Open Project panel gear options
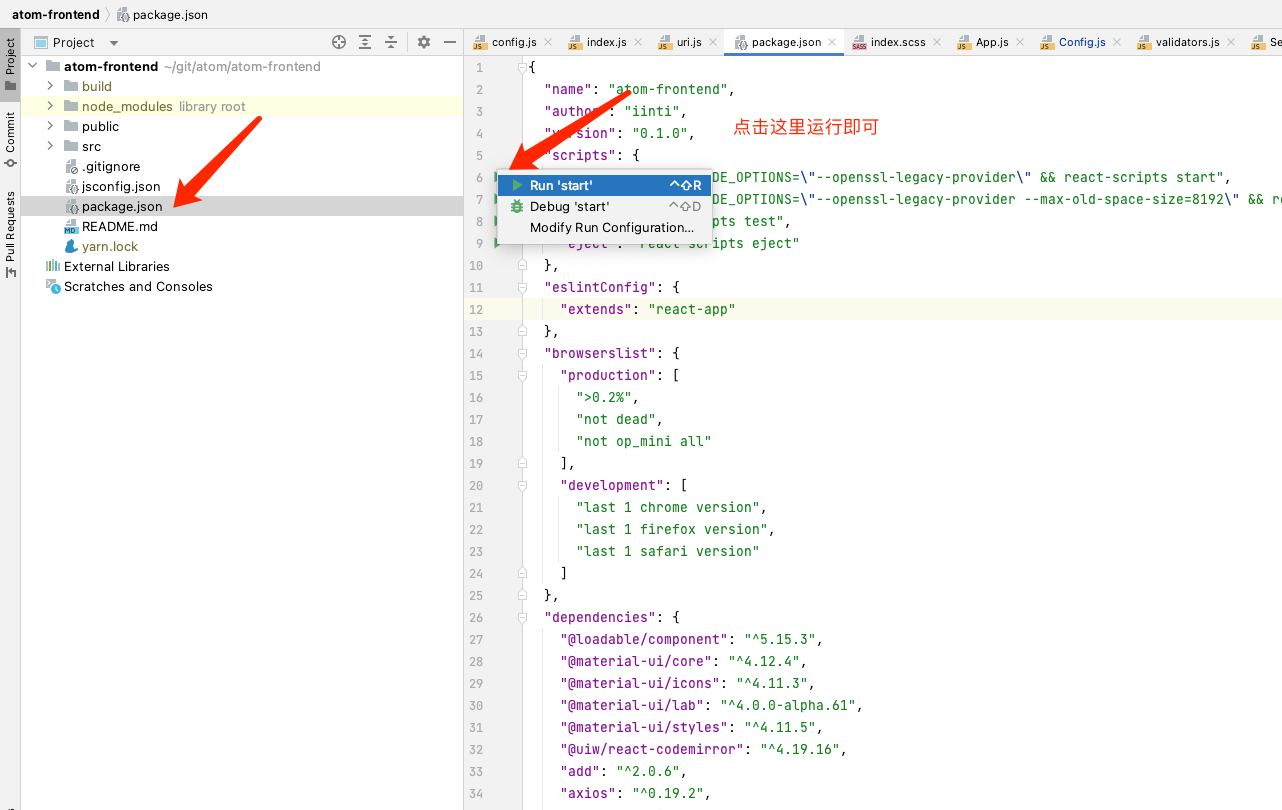1282x810 pixels. 424,42
